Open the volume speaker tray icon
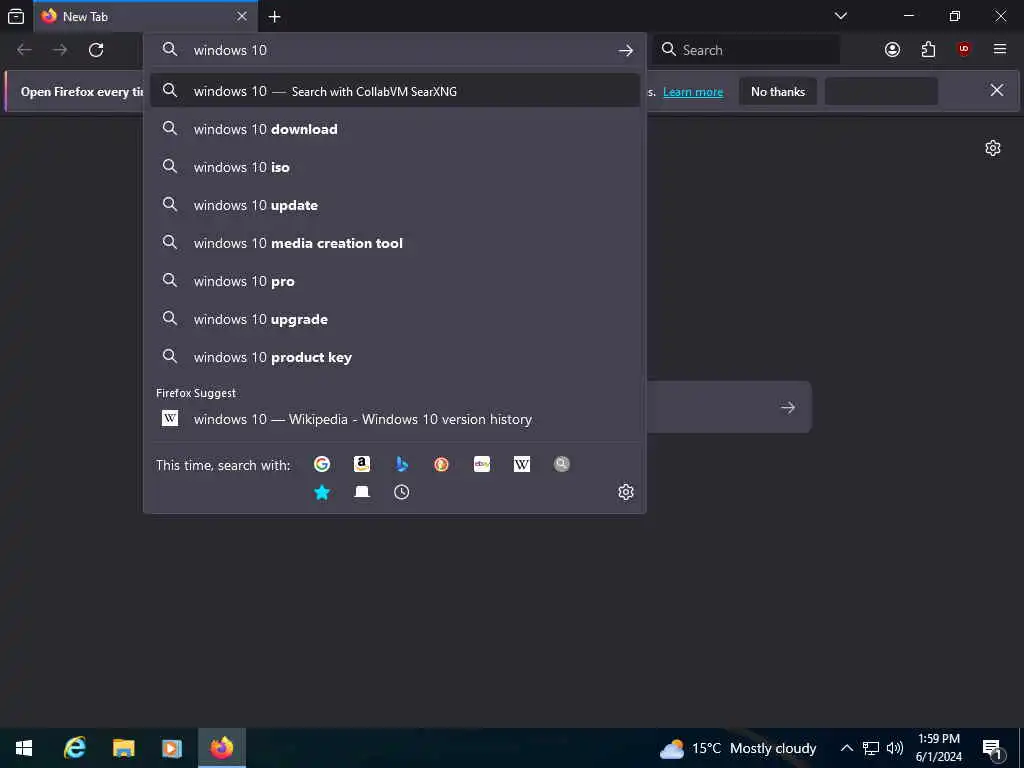 tap(895, 748)
